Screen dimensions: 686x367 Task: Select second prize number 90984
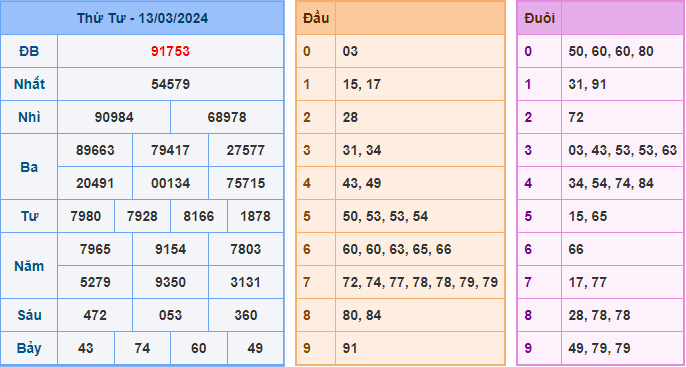tap(114, 117)
